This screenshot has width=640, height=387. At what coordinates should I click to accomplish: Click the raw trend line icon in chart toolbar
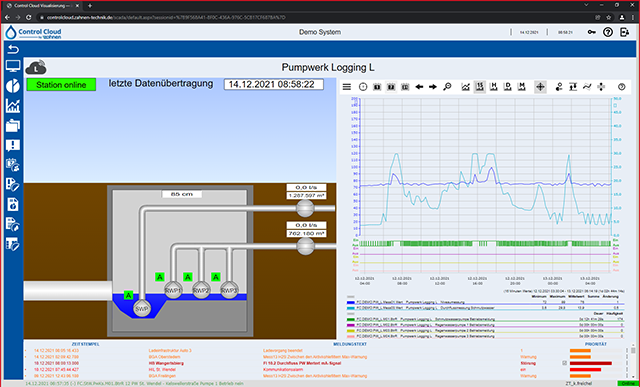[x=466, y=87]
